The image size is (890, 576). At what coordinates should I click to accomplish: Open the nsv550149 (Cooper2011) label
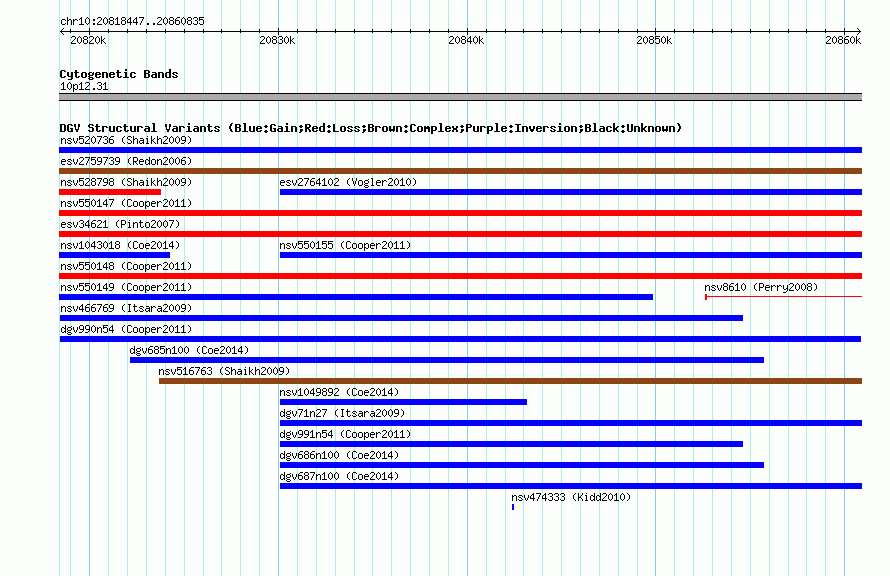point(126,287)
